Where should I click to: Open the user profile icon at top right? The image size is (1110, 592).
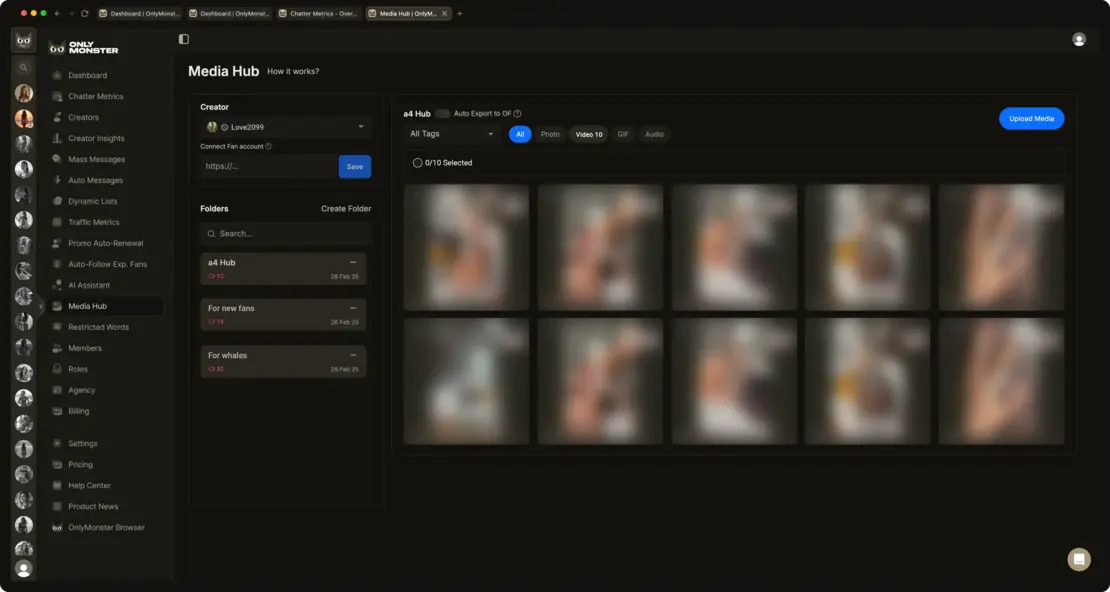[x=1079, y=40]
